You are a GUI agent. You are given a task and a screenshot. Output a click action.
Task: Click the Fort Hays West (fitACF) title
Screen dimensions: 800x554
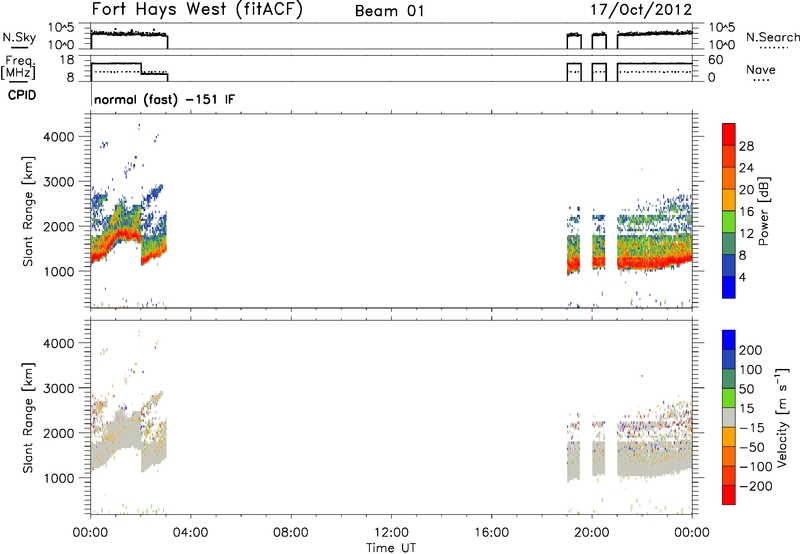click(x=197, y=10)
